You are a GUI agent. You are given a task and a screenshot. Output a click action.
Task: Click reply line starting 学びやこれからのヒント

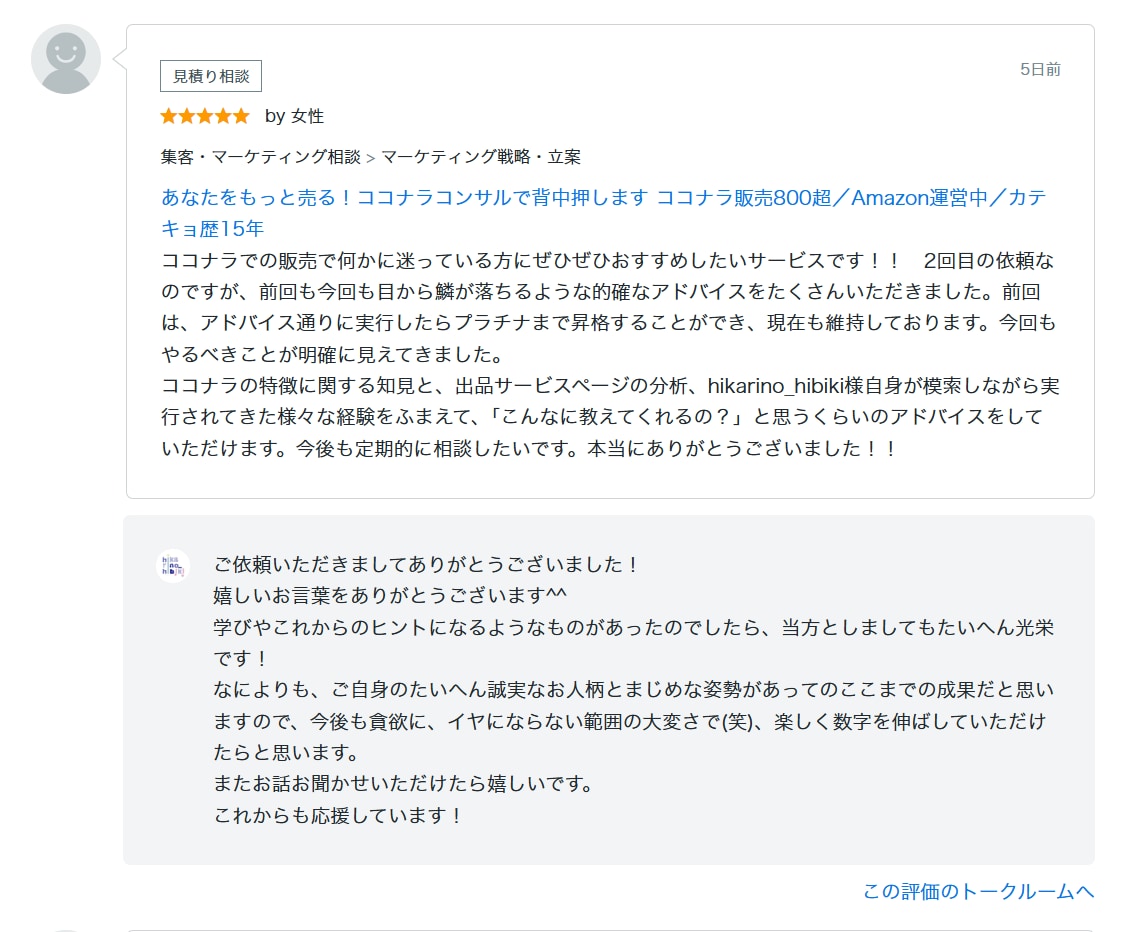(x=633, y=643)
